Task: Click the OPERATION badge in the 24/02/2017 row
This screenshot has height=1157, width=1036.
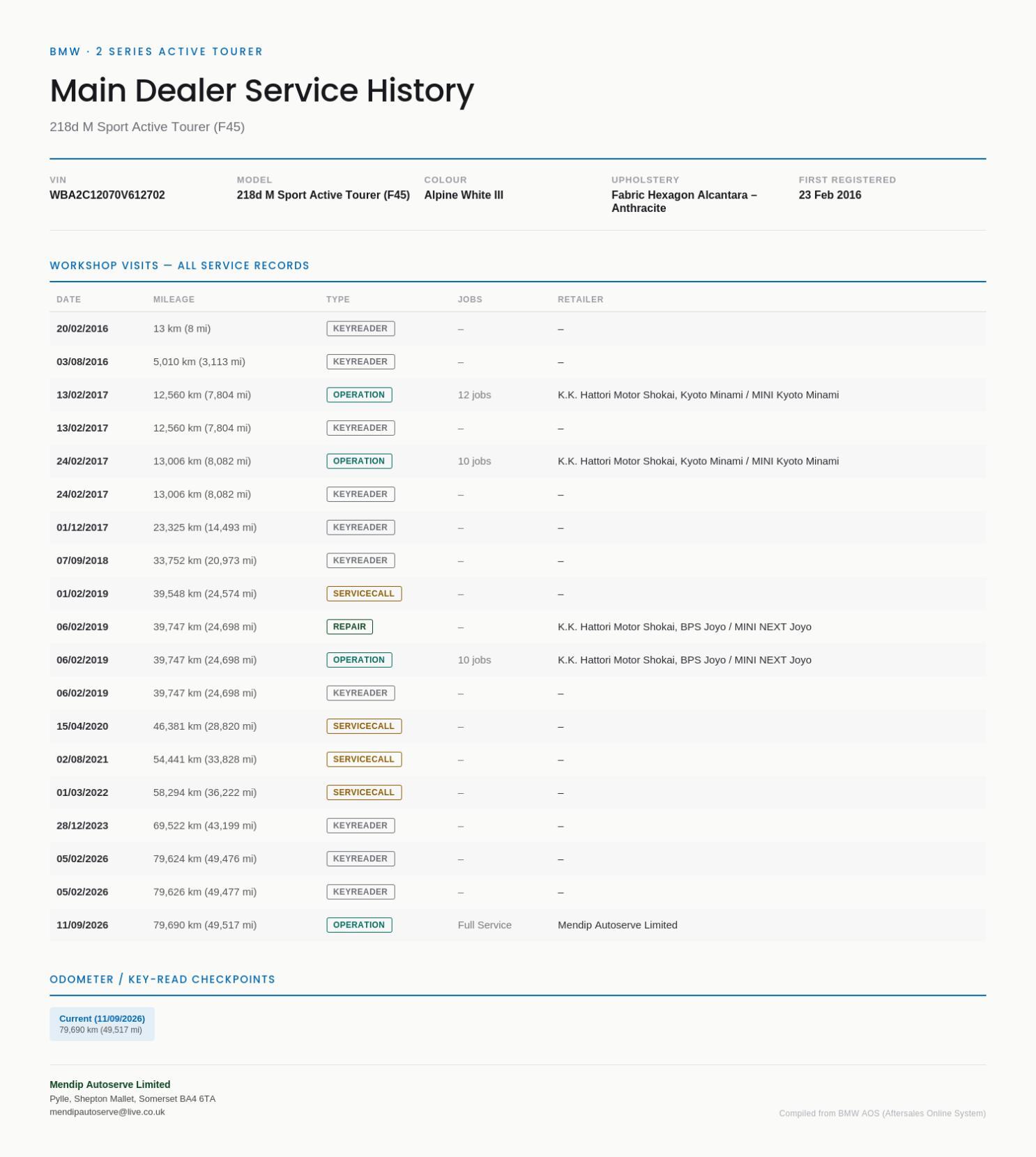Action: point(359,461)
